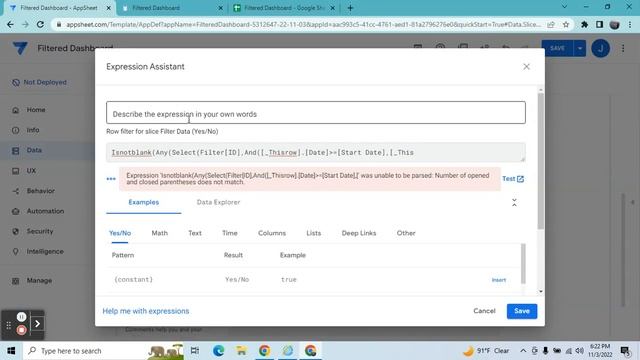The height and width of the screenshot is (360, 640).
Task: Select the Time examples category
Action: [x=229, y=233]
